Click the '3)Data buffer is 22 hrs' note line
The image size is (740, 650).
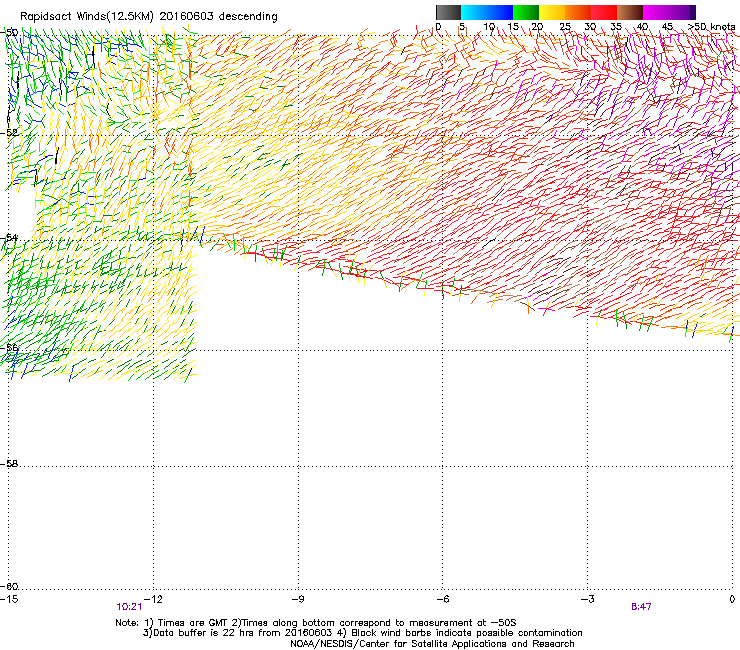coord(362,633)
